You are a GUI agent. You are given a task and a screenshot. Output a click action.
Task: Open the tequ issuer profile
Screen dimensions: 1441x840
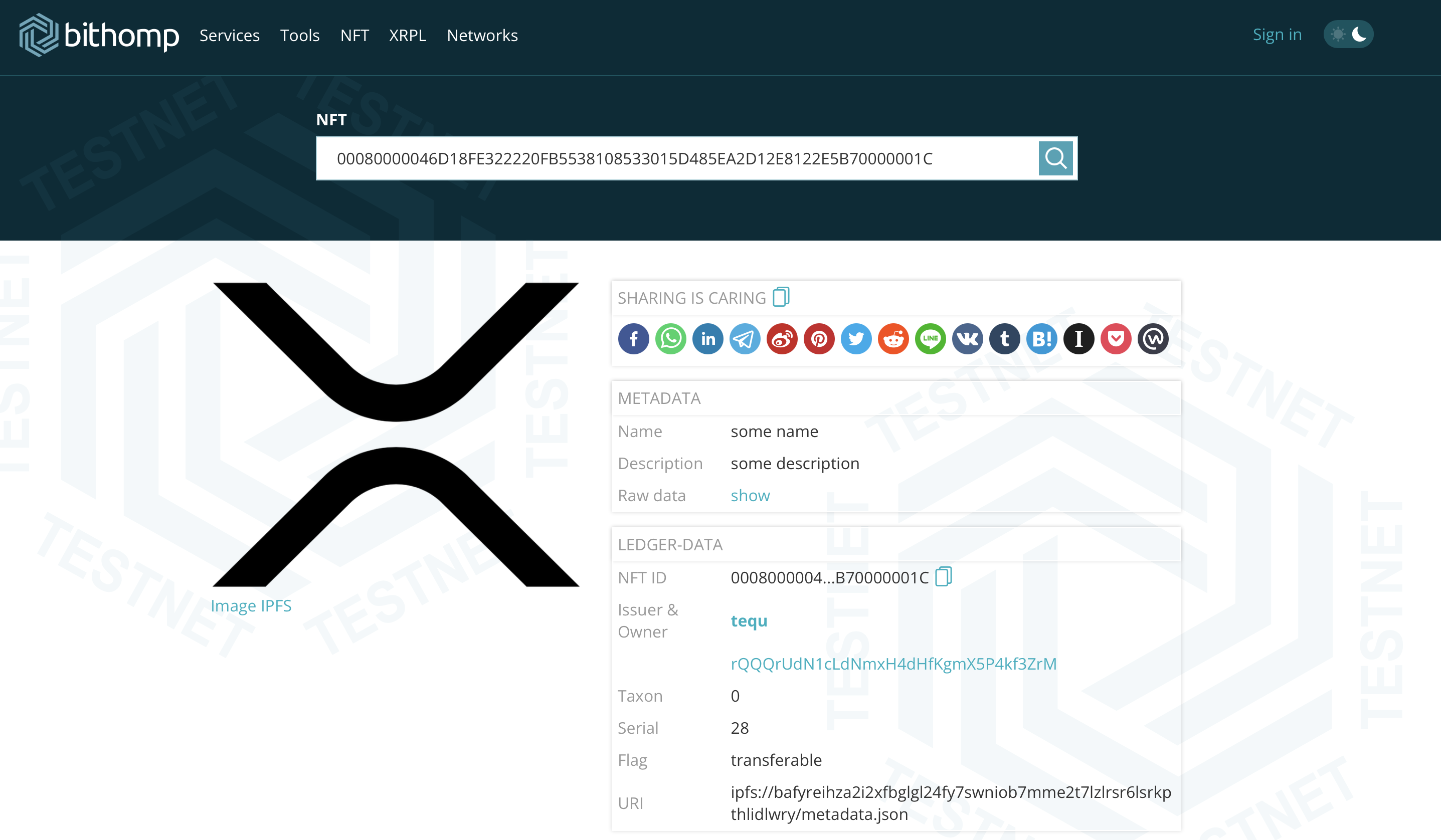749,620
